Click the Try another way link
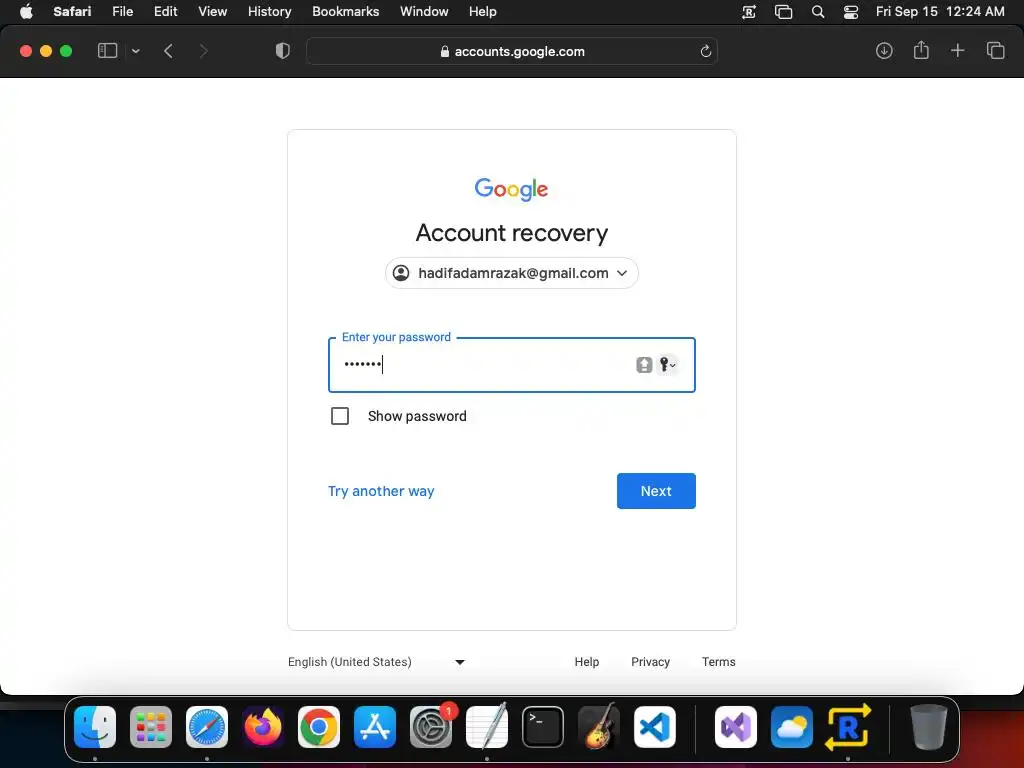 pyautogui.click(x=381, y=491)
